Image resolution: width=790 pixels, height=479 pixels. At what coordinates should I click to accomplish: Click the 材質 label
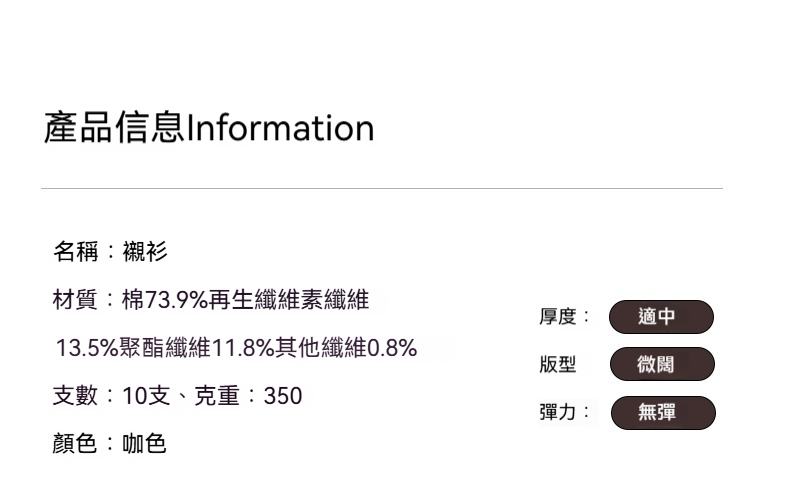76,299
